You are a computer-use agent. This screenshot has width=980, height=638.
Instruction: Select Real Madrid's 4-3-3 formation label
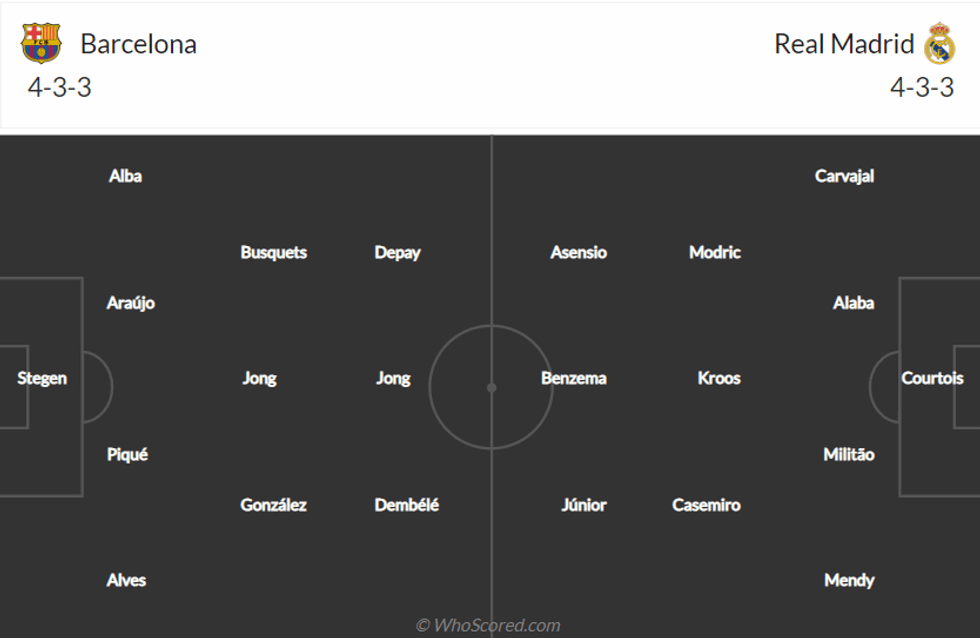[922, 88]
